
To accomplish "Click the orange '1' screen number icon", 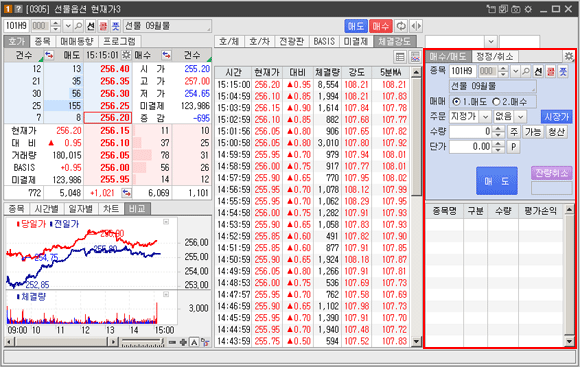I will pyautogui.click(x=8, y=9).
